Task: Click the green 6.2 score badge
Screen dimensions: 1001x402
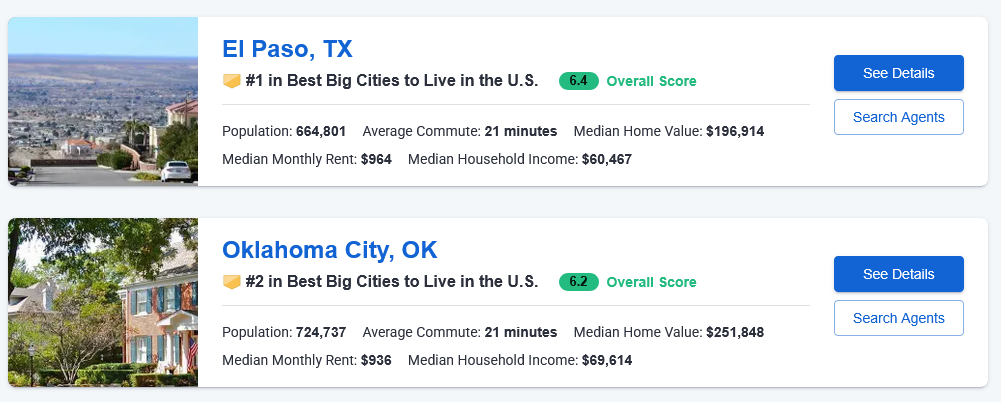Action: [578, 282]
